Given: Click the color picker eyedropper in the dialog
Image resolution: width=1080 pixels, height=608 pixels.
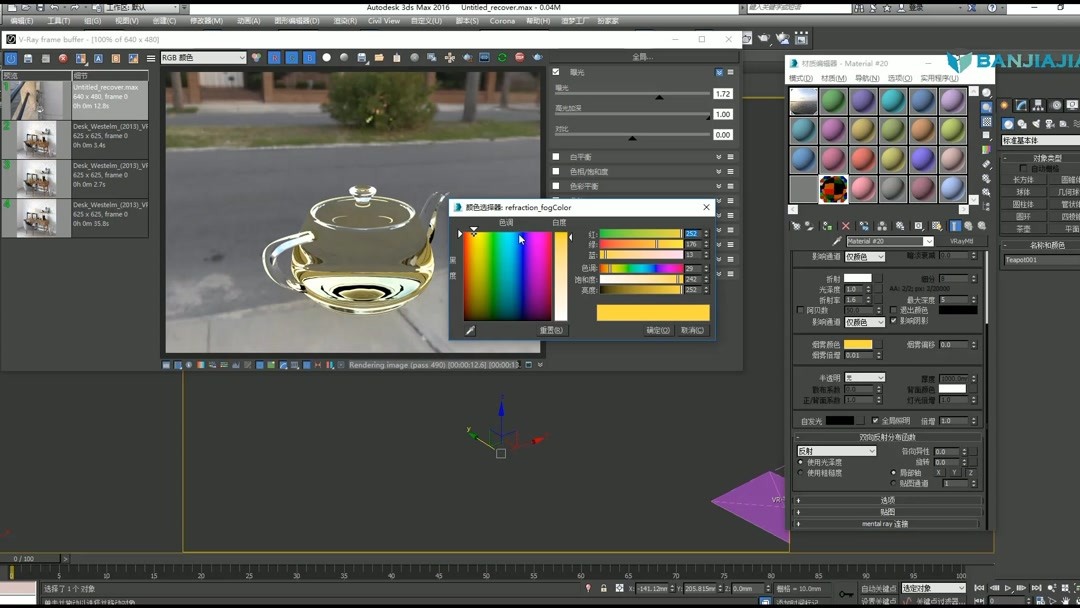Looking at the screenshot, I should (x=470, y=329).
